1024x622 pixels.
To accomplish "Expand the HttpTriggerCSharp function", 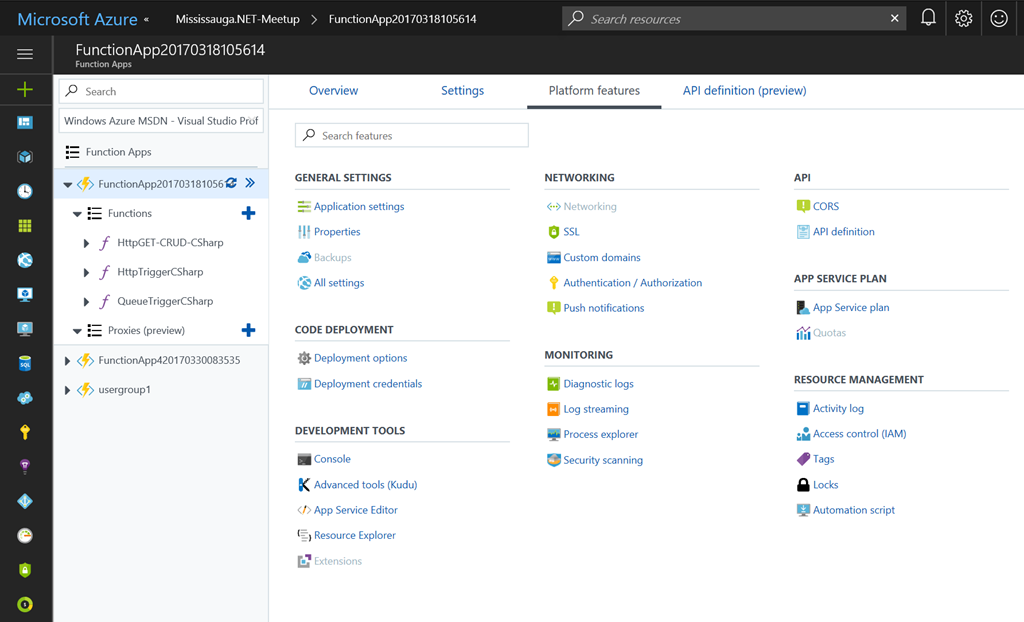I will [87, 272].
